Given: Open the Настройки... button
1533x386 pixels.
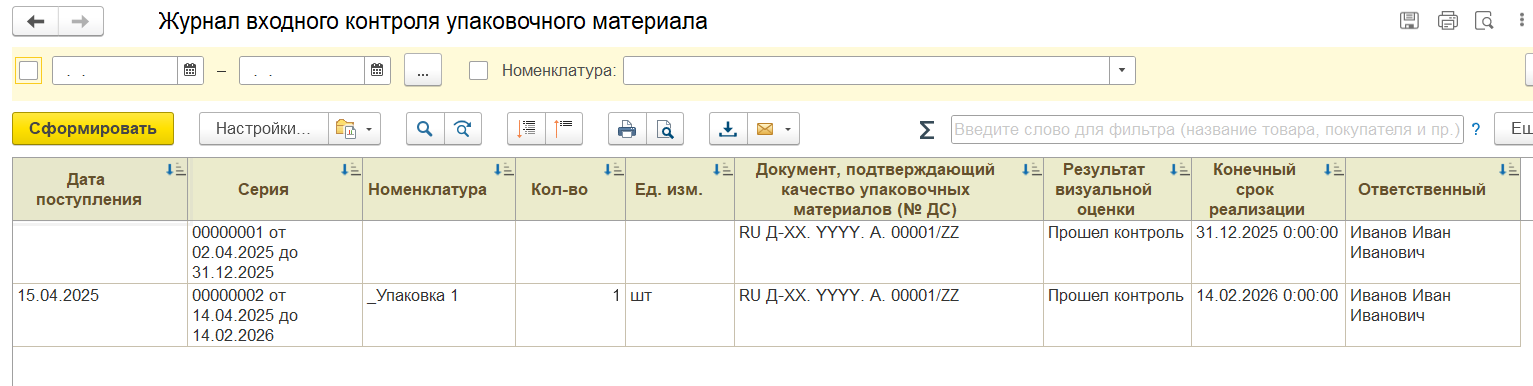Looking at the screenshot, I should pos(265,129).
